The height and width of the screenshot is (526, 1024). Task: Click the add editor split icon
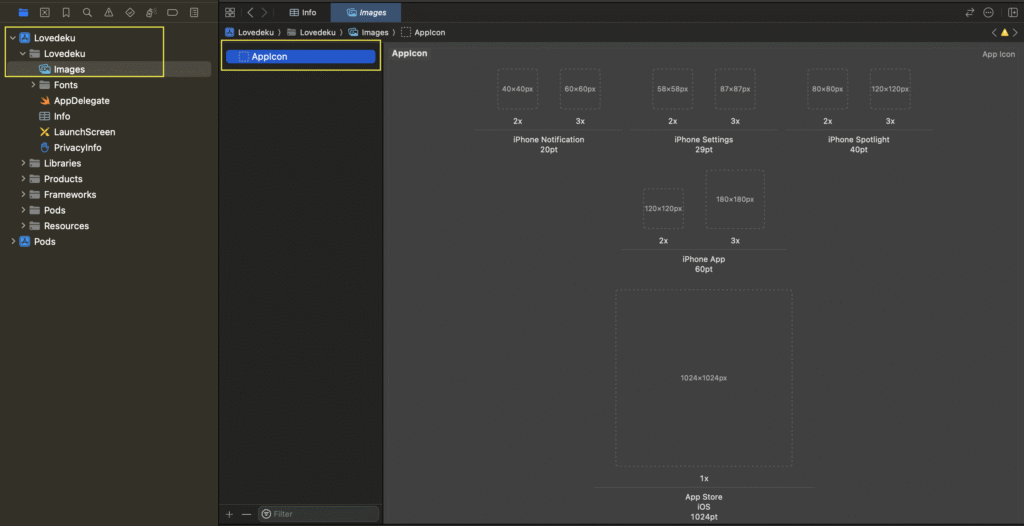[1010, 13]
